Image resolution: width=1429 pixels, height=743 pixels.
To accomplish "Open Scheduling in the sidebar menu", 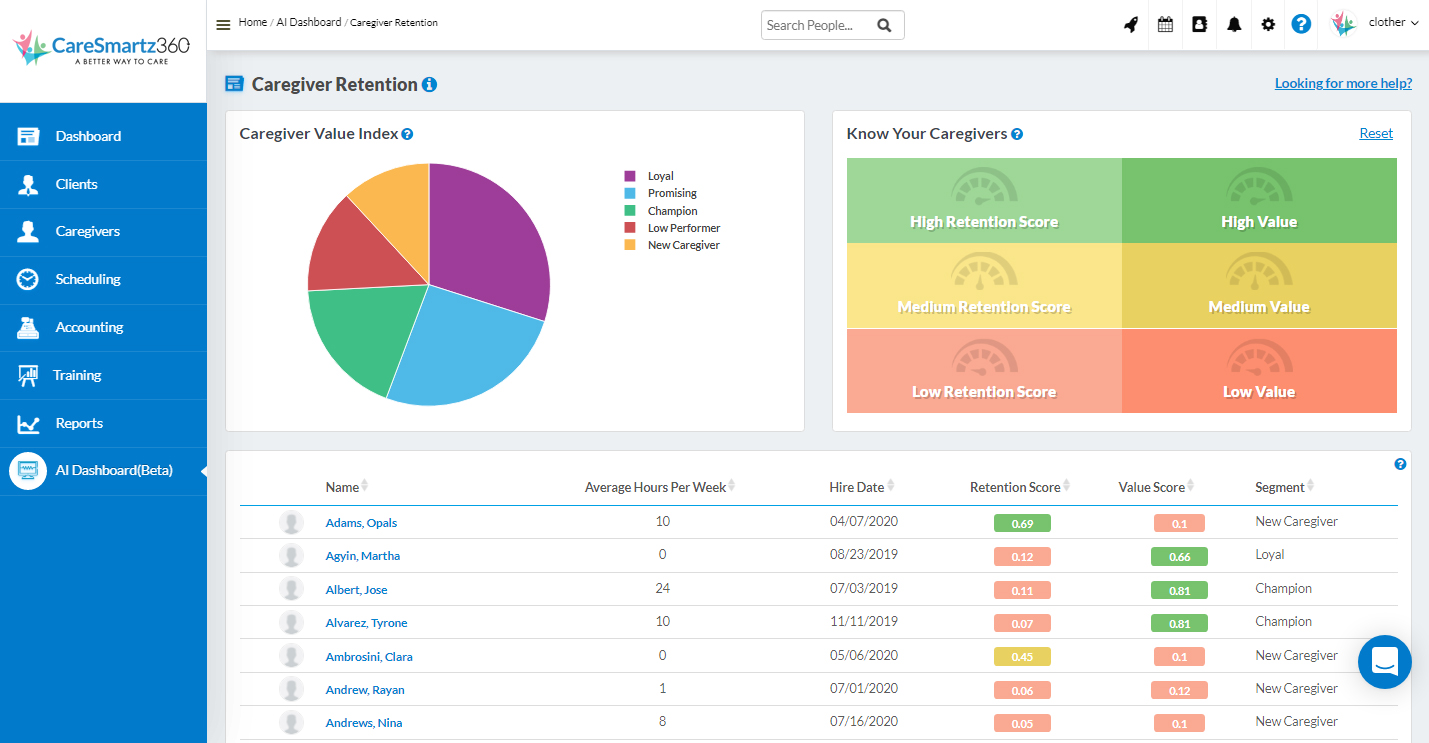I will click(88, 280).
